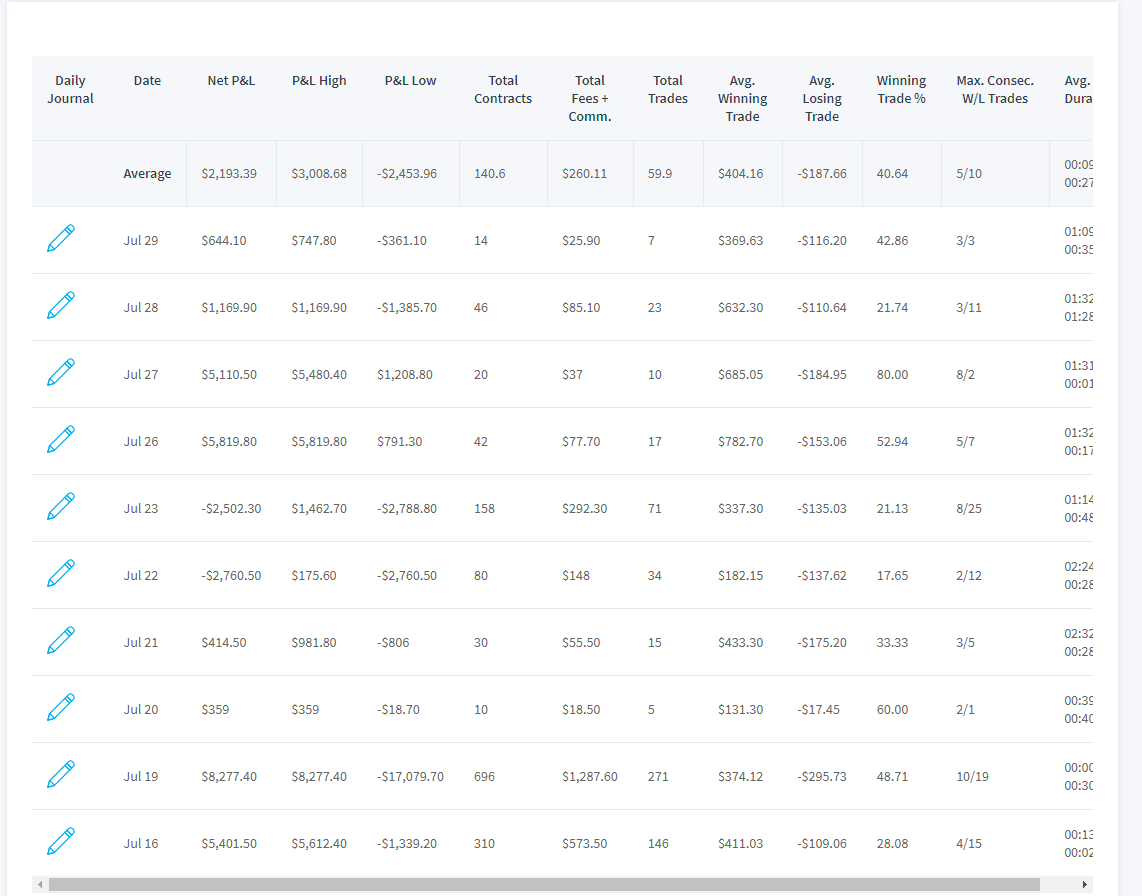
Task: Click the horizontal scrollbar thumb under the table
Action: point(544,884)
